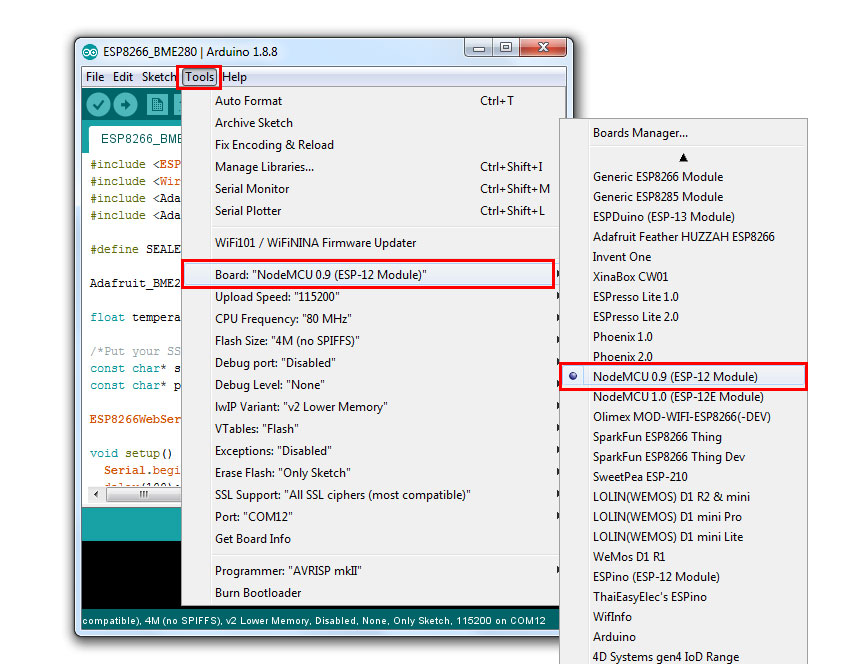Expand Upload Speed "115200" submenu
Viewport: 860px width, 664px height.
click(x=370, y=297)
